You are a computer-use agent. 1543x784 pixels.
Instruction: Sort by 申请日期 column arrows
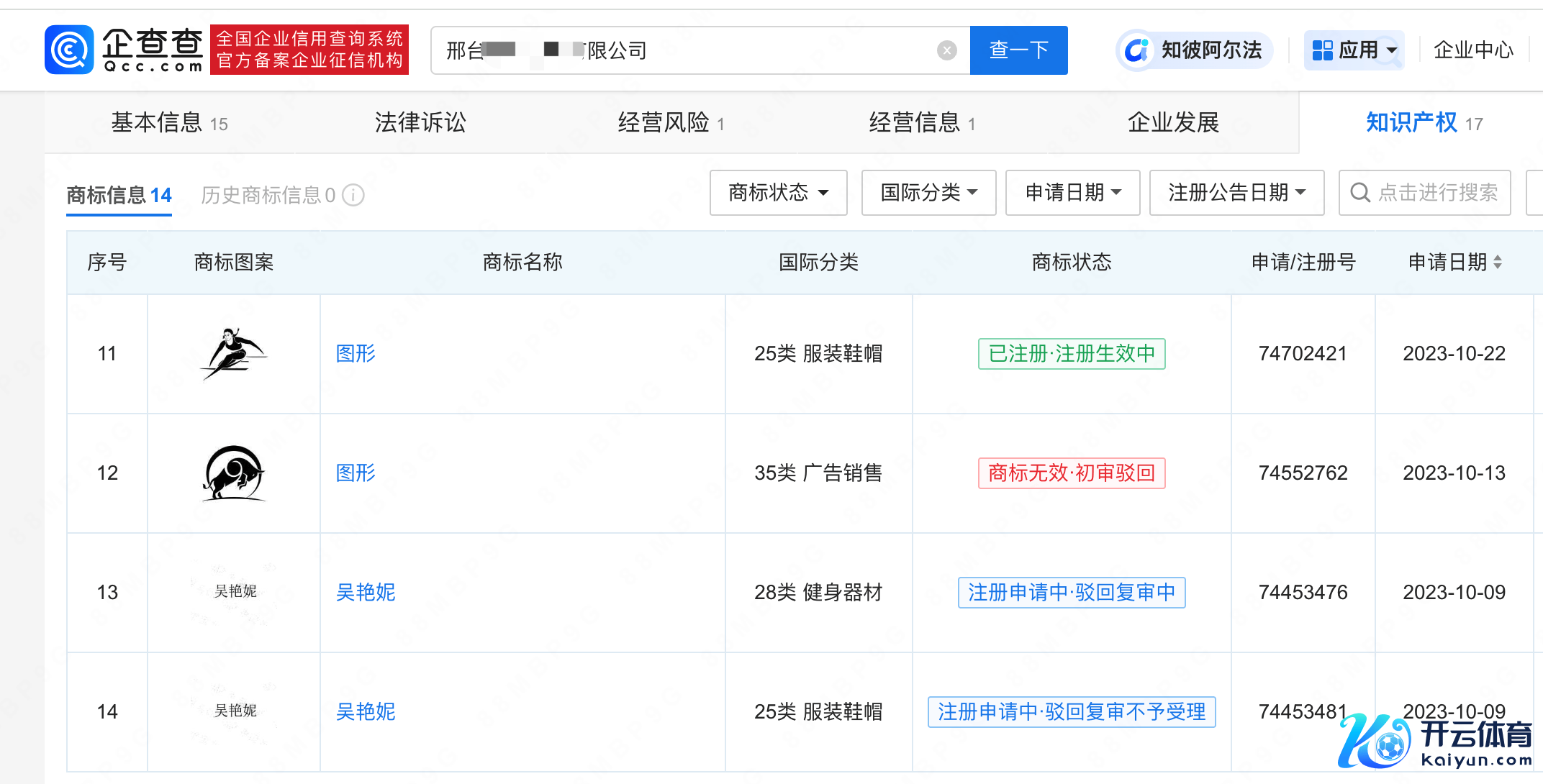(1498, 262)
